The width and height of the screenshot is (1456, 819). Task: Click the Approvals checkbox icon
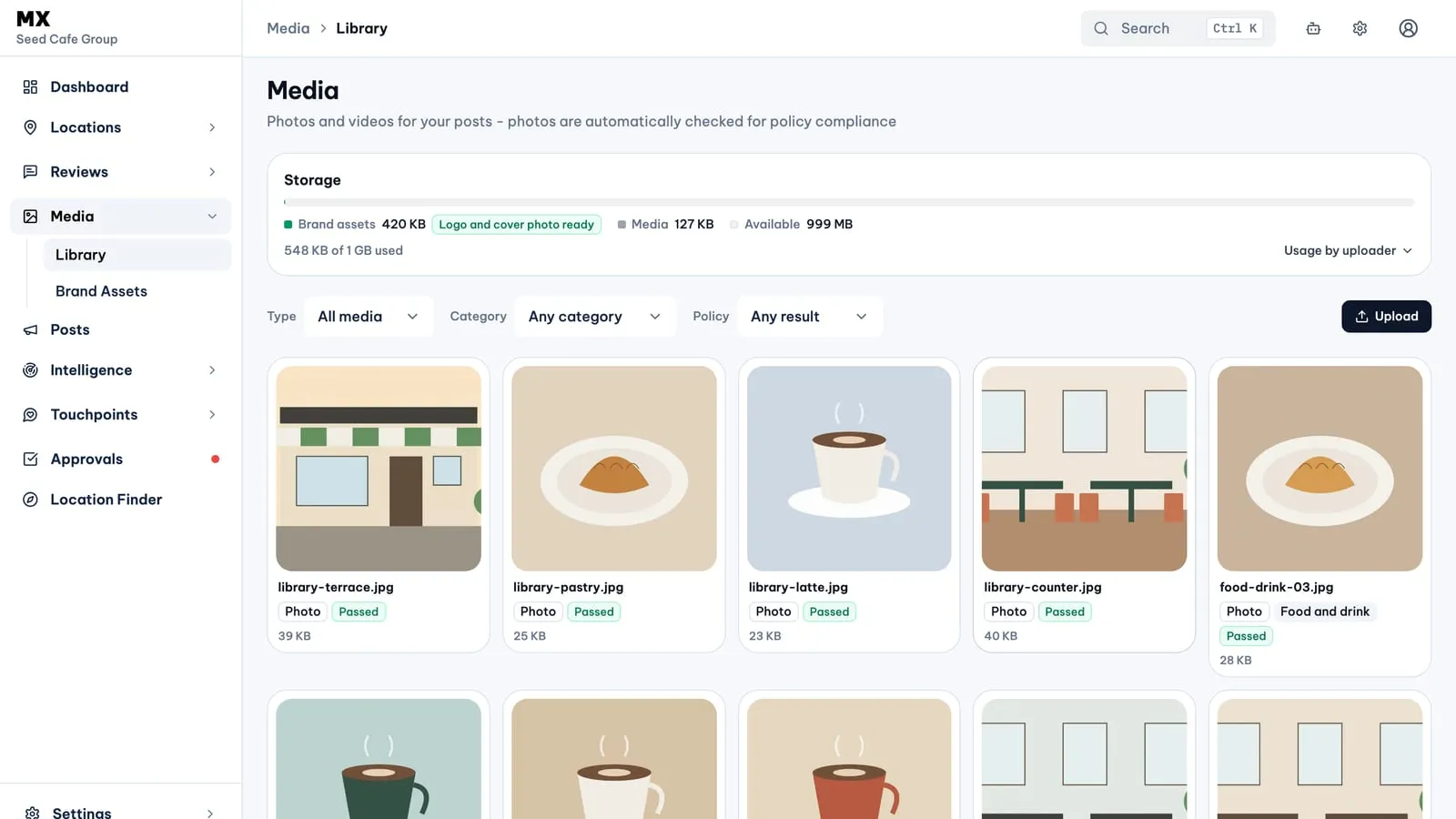(x=30, y=460)
